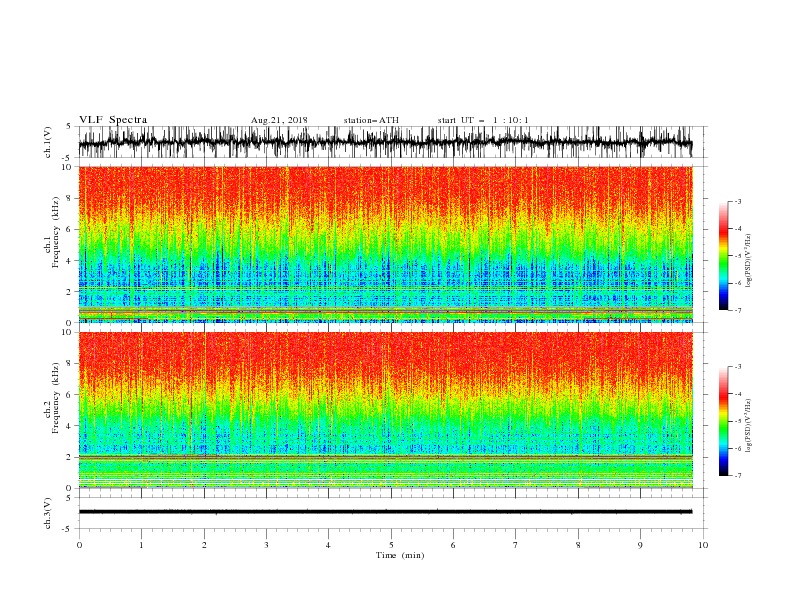Click the "ch.3(V)" axis label
This screenshot has height=612, width=792.
[x=48, y=513]
